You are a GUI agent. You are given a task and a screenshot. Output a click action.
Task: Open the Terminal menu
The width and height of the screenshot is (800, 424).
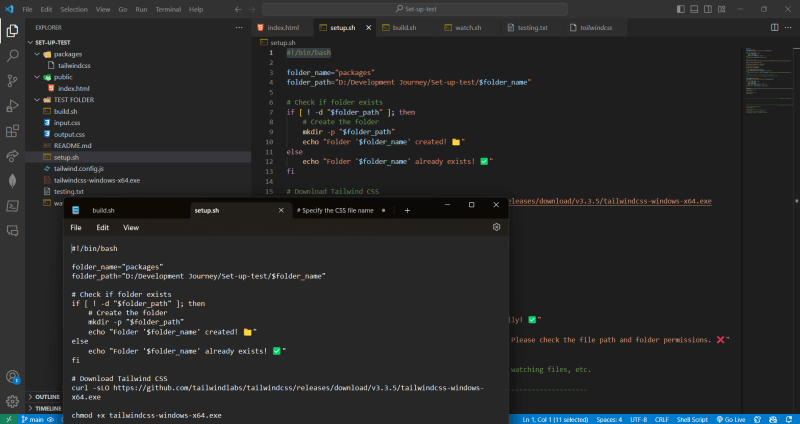point(168,9)
